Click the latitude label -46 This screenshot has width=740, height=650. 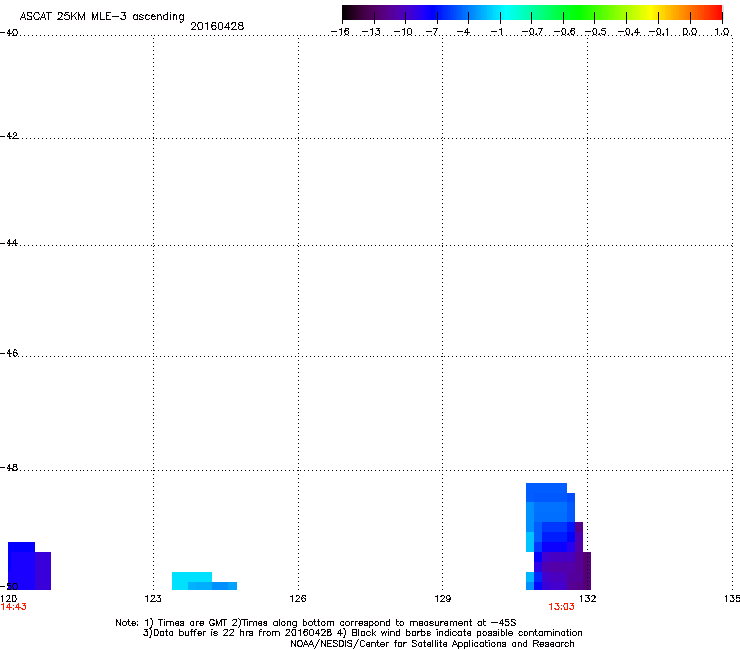(9, 353)
